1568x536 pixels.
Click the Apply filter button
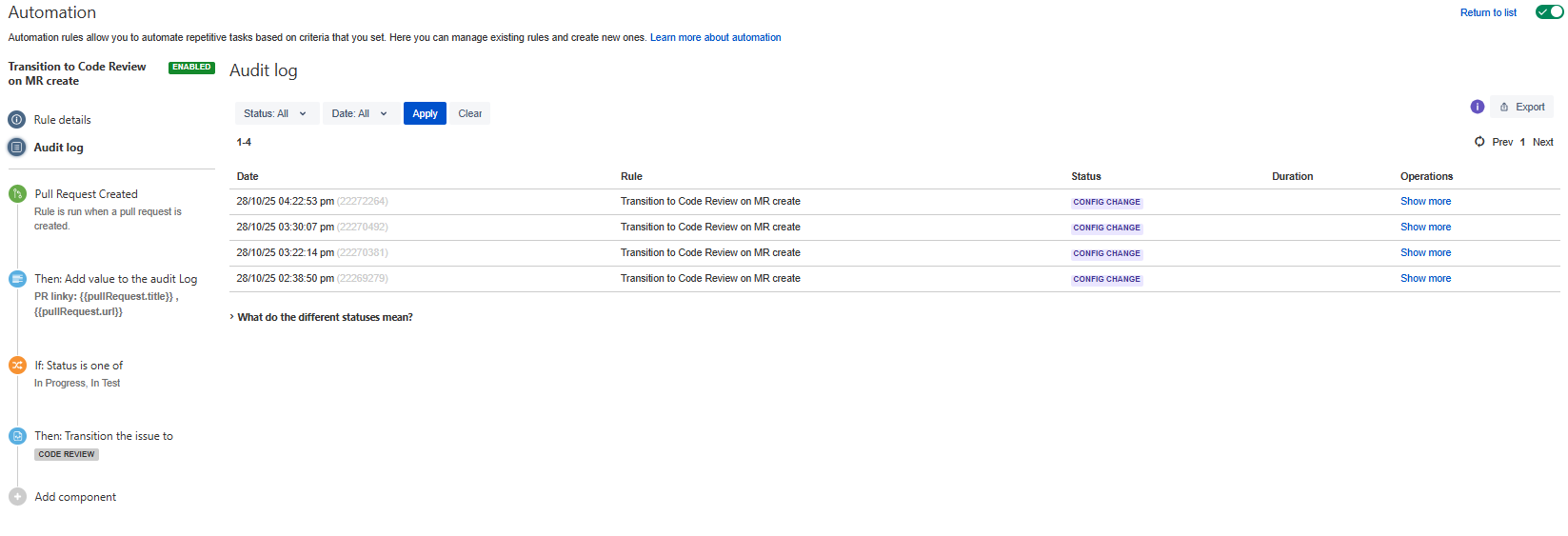[425, 113]
